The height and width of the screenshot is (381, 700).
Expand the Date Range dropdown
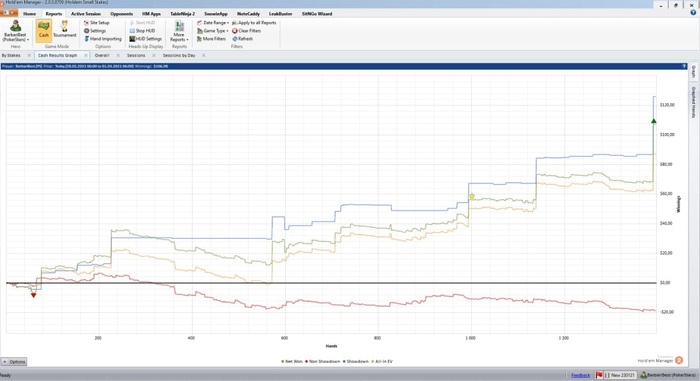pos(213,23)
